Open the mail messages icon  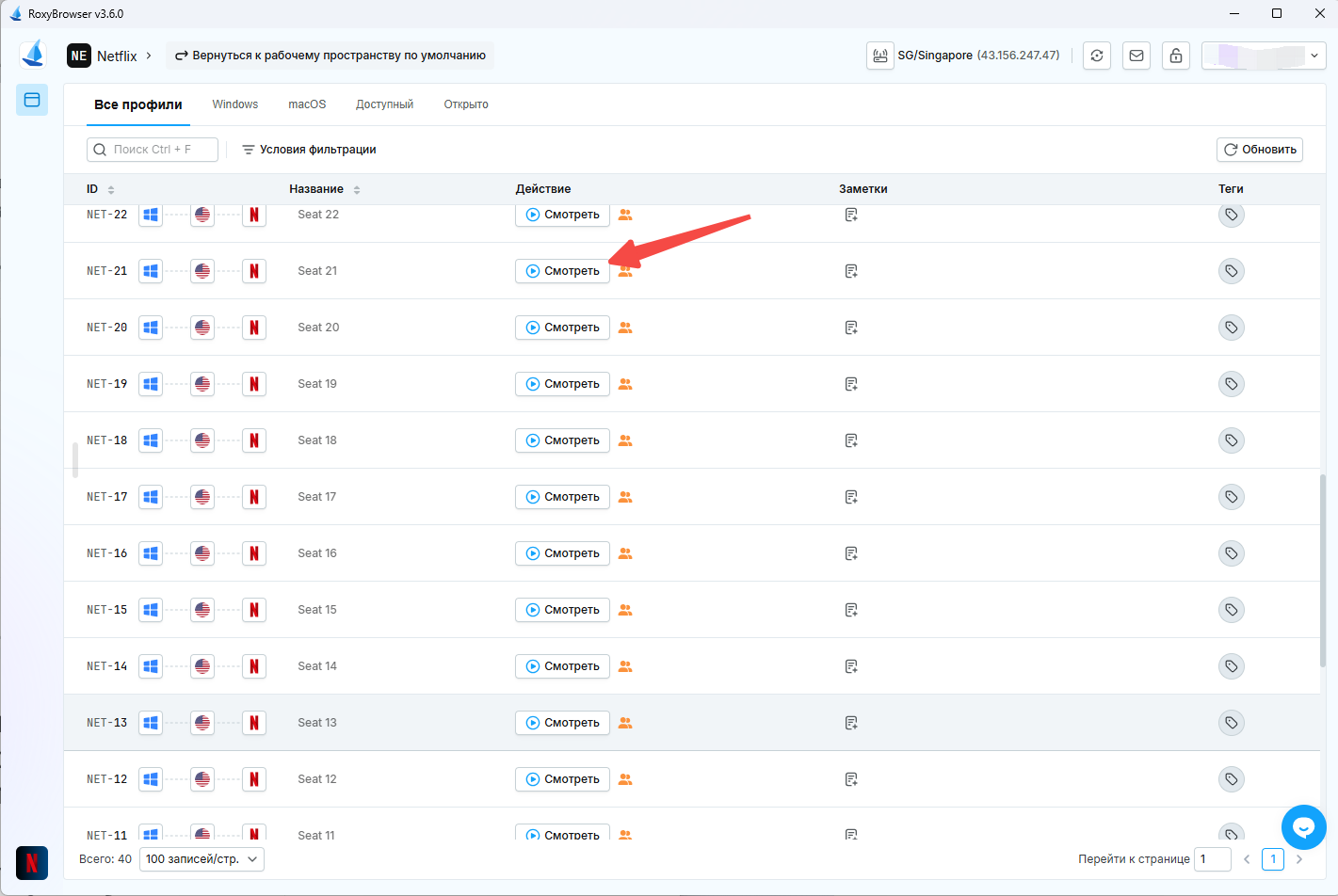[1136, 56]
